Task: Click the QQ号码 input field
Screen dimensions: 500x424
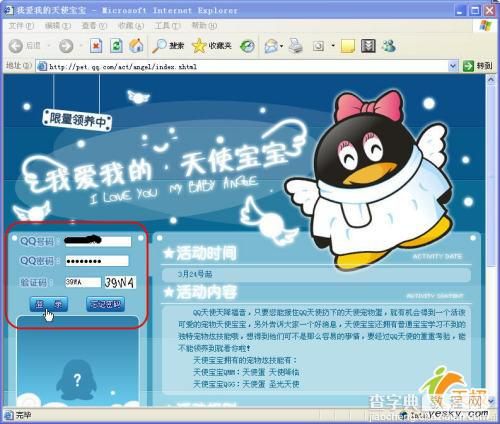Action: [98, 241]
